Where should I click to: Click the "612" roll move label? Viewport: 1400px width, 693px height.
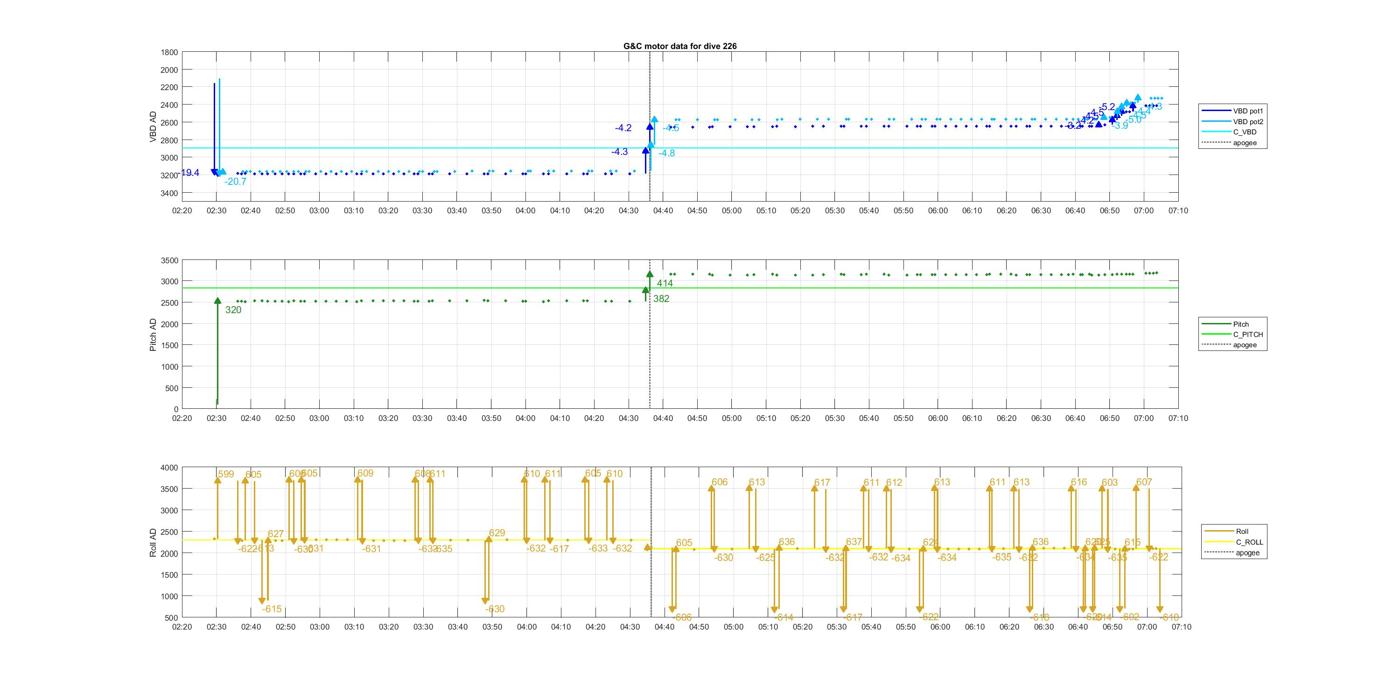tap(894, 483)
